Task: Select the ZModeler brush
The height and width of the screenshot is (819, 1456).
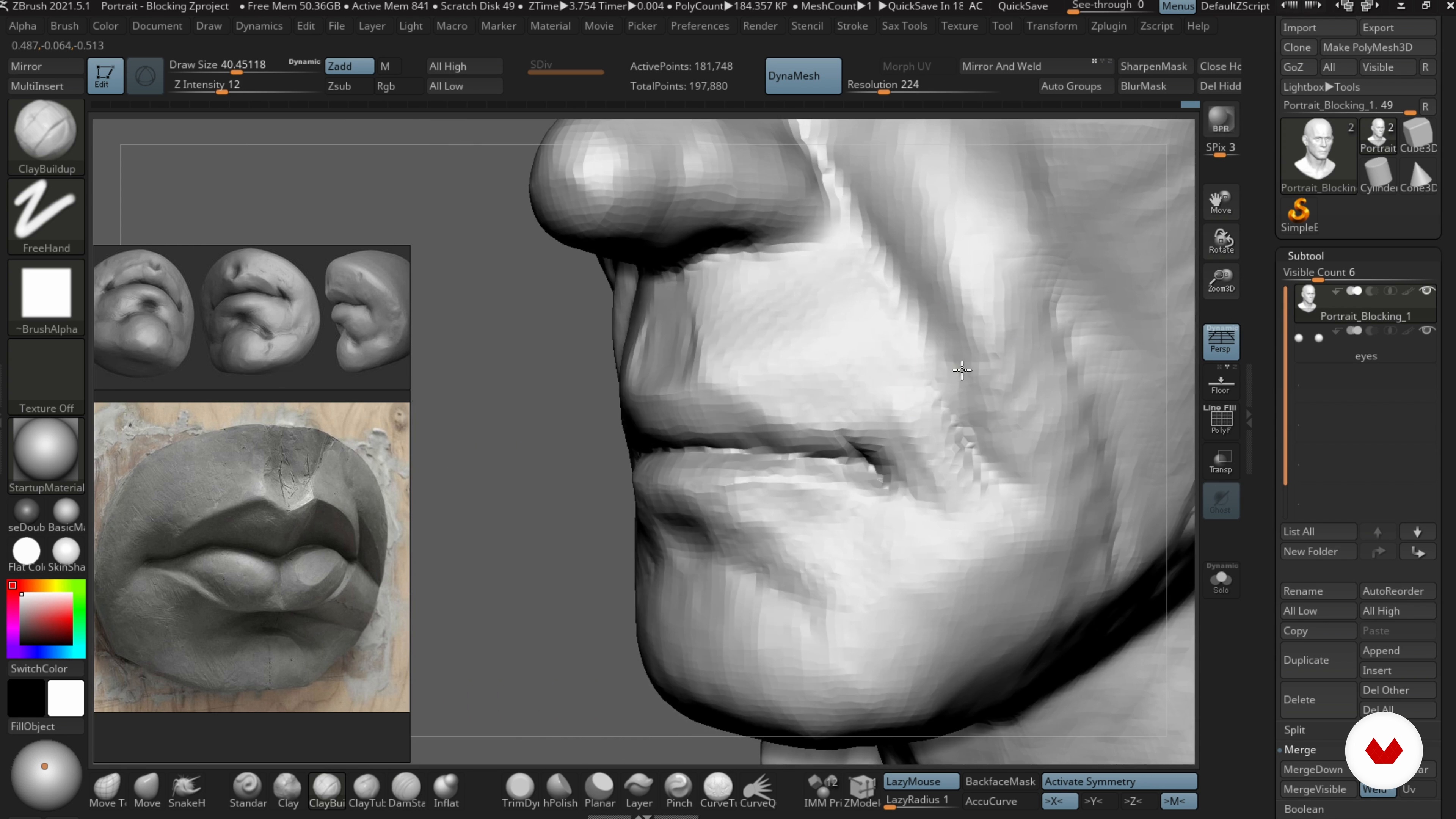Action: tap(861, 791)
